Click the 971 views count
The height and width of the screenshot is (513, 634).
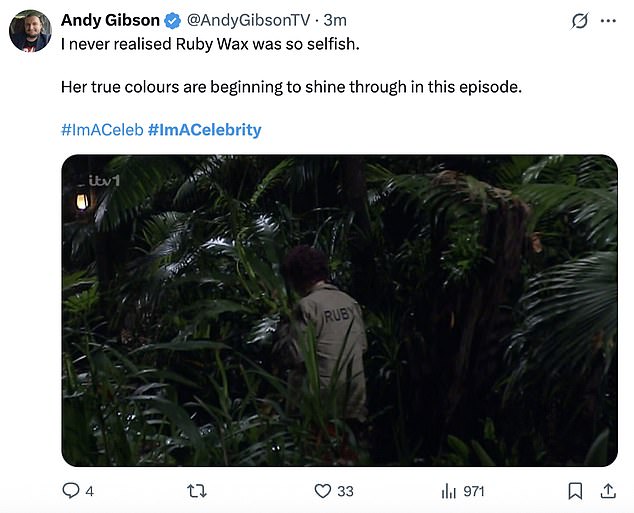(x=474, y=491)
